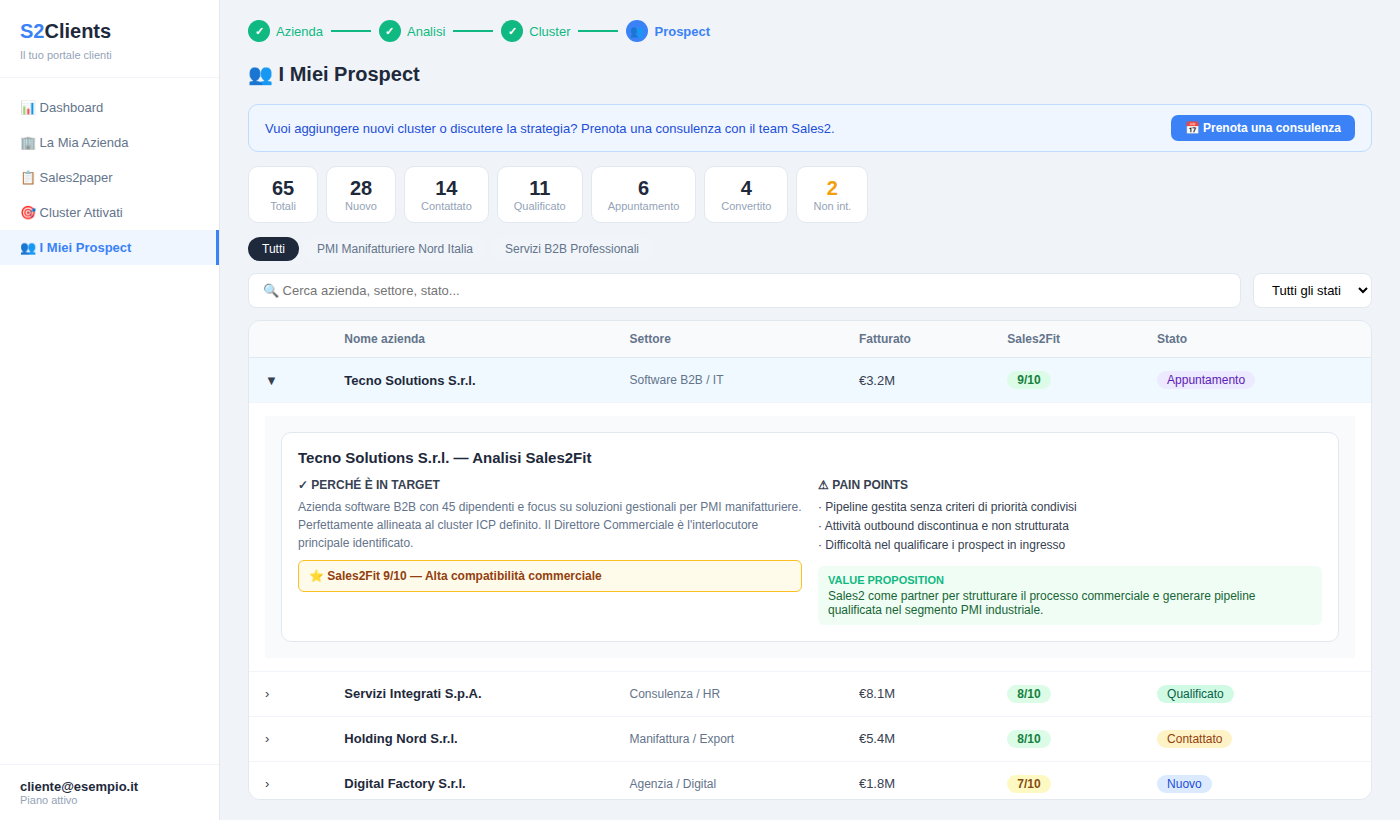Go to La Mia Azienda page
The height and width of the screenshot is (820, 1400).
109,143
